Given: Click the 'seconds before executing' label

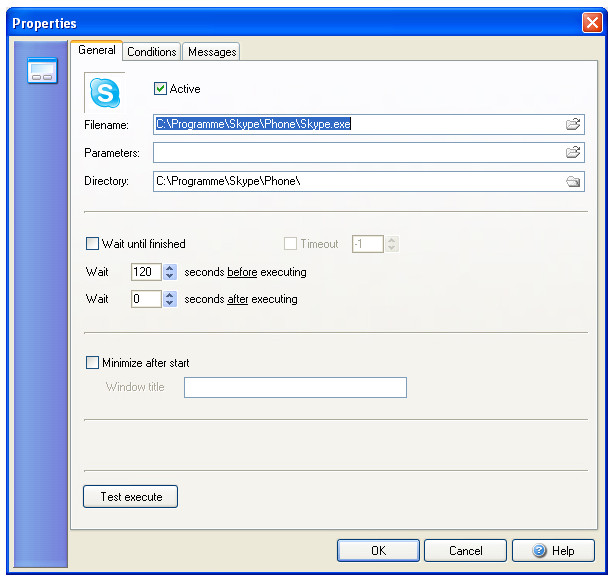Looking at the screenshot, I should click(x=245, y=272).
